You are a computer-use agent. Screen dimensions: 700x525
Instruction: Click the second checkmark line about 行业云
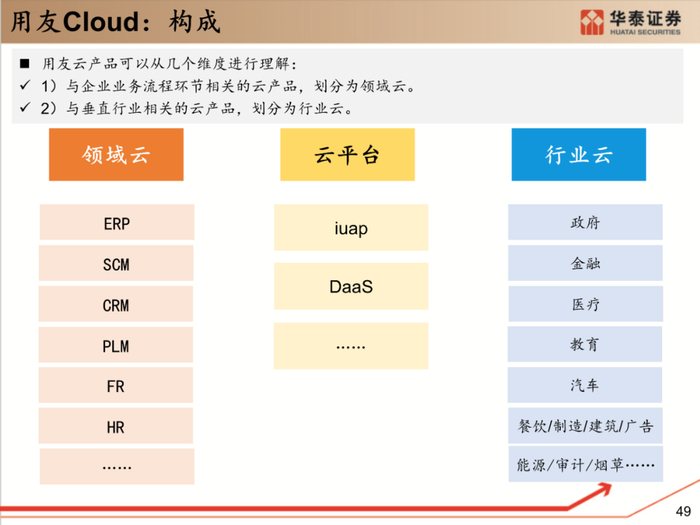197,108
